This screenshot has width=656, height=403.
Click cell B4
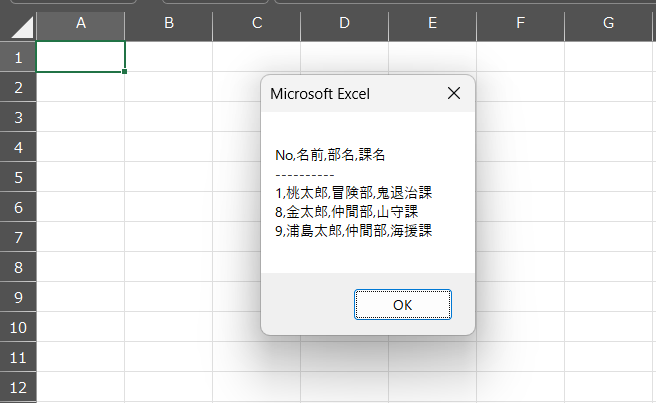169,147
